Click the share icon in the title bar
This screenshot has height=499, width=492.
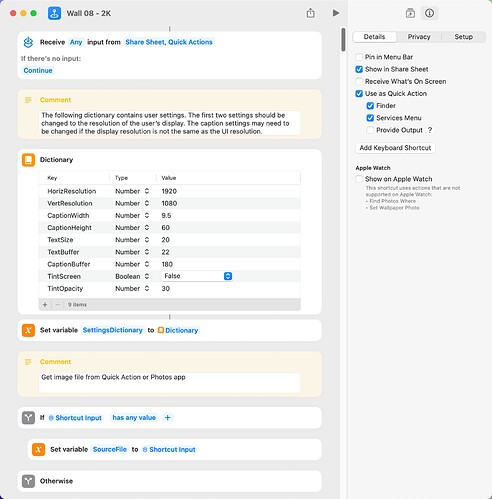310,13
